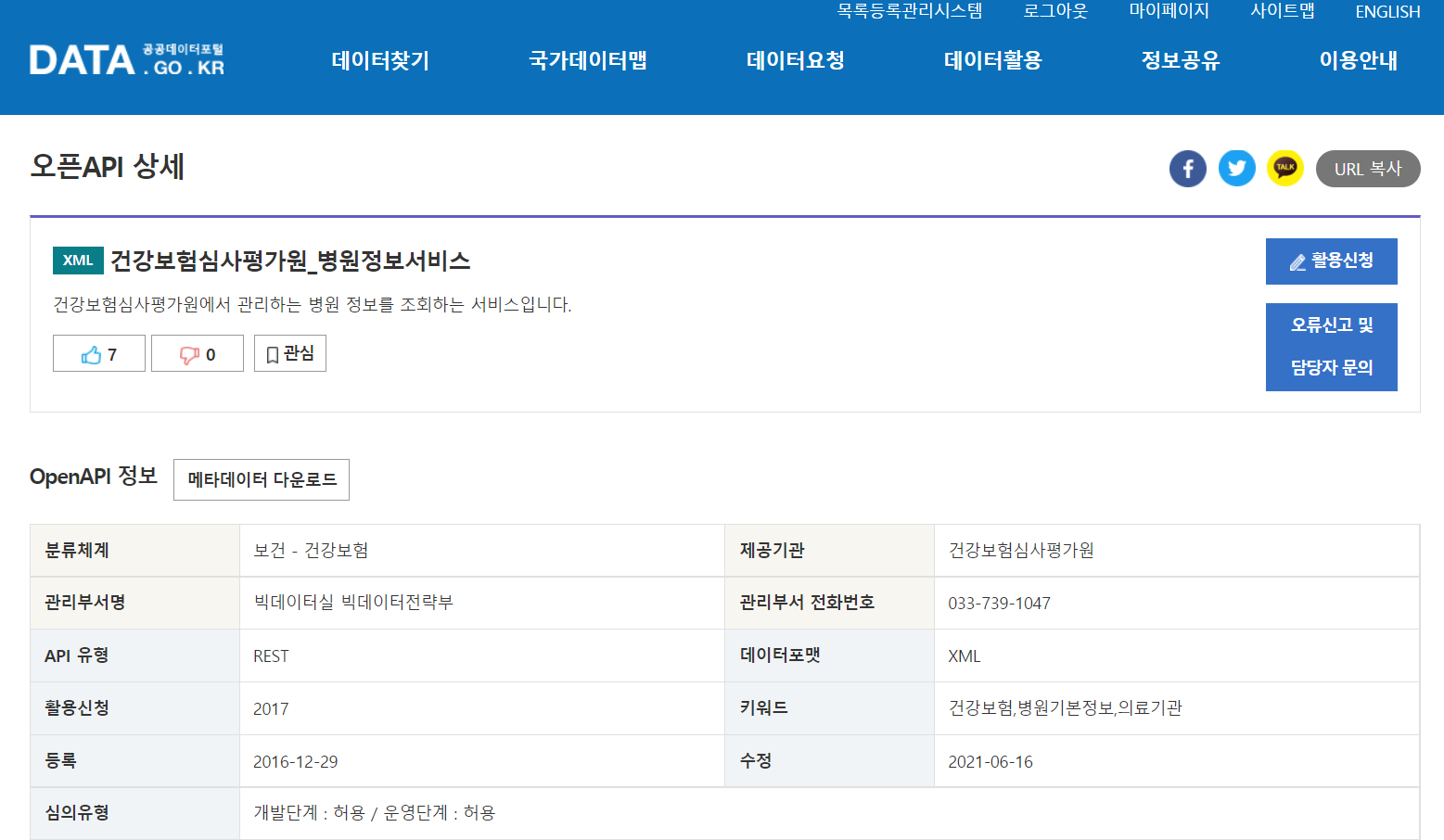Click the 심의유형 label cell
The image size is (1444, 840).
[135, 813]
